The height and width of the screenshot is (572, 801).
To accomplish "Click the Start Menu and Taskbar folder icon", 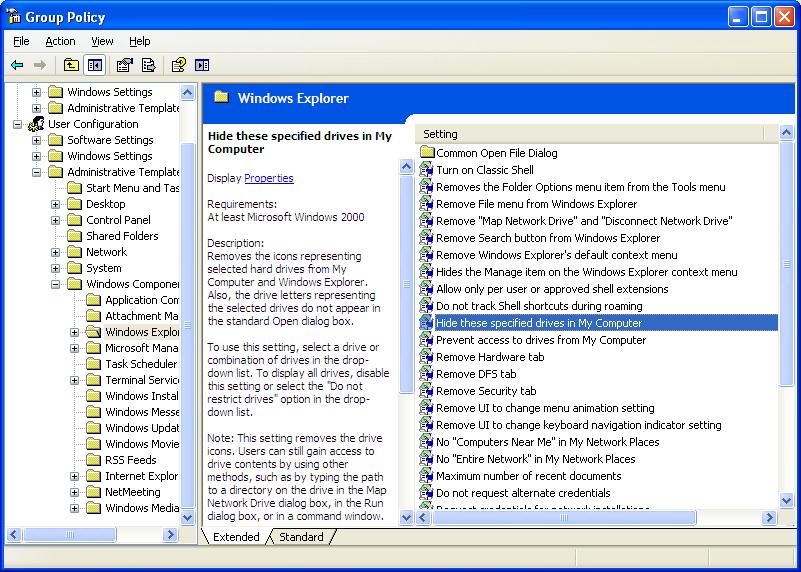I will pyautogui.click(x=75, y=187).
